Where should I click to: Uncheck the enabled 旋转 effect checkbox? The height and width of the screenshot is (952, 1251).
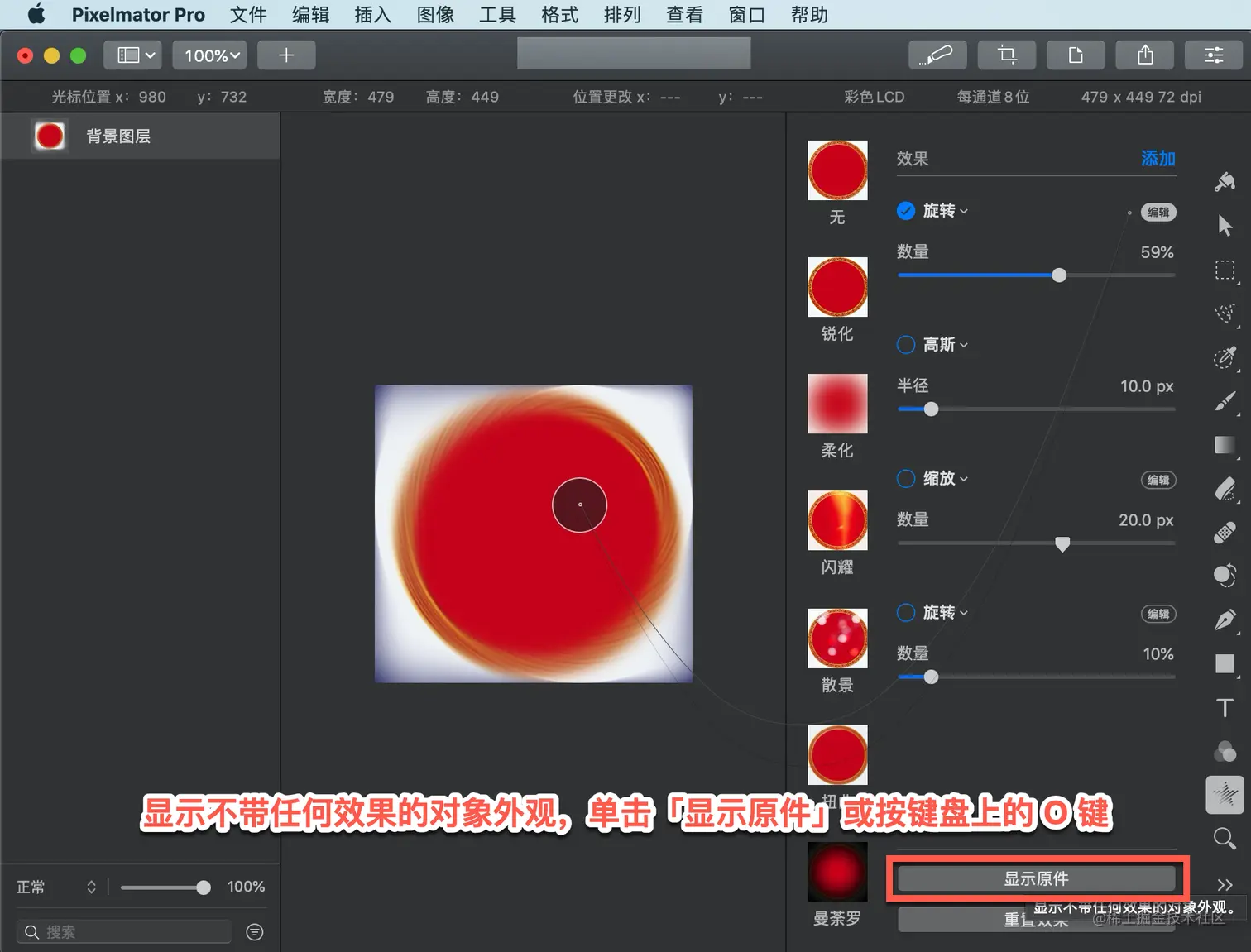click(906, 211)
